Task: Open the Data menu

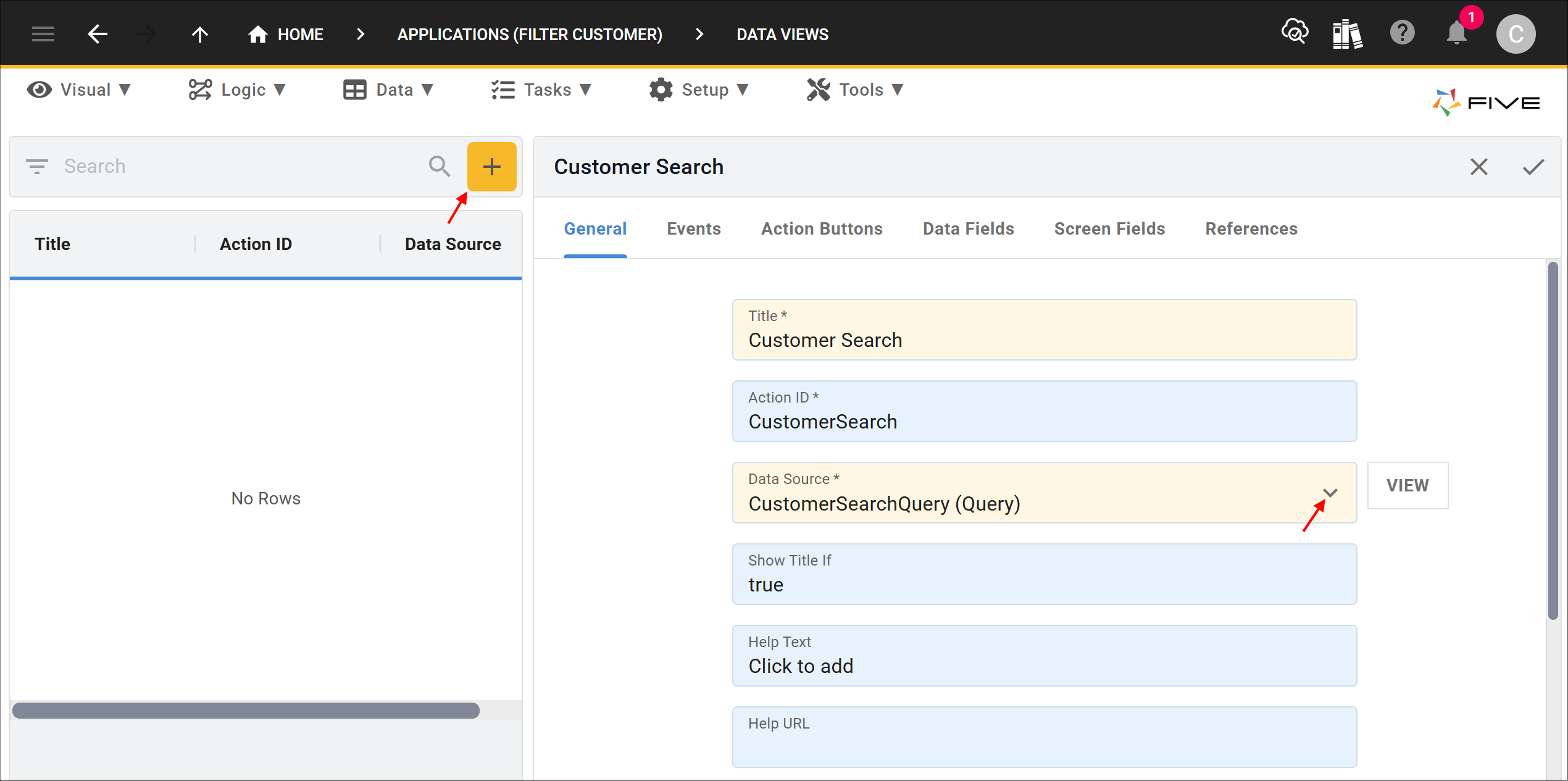Action: click(390, 90)
